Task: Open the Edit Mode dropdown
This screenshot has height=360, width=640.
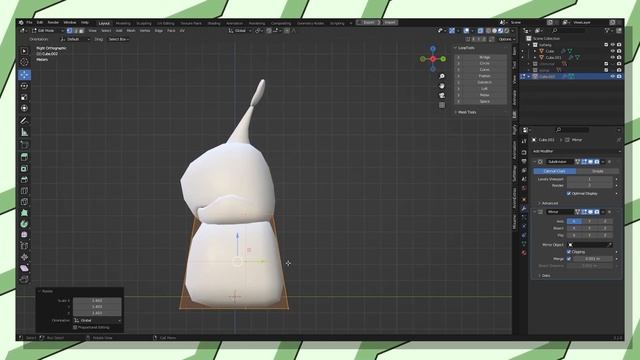Action: 48,31
